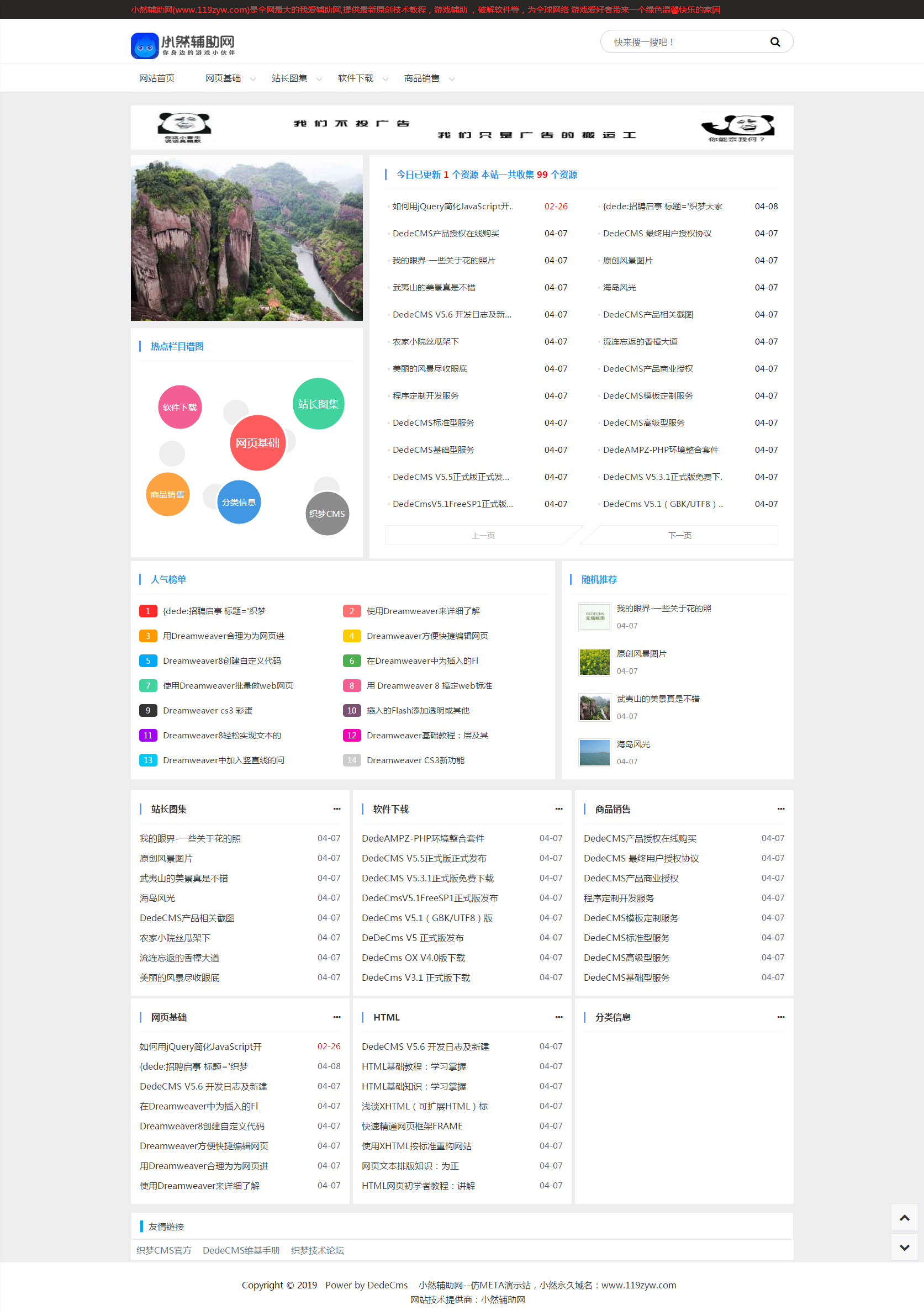The height and width of the screenshot is (1316, 924).
Task: Expand the 网页基础 menu chevron
Action: point(253,79)
